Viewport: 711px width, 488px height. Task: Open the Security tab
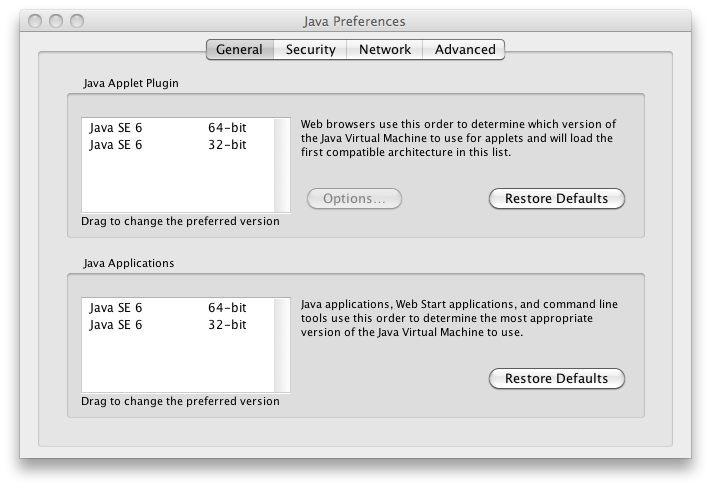tap(310, 49)
